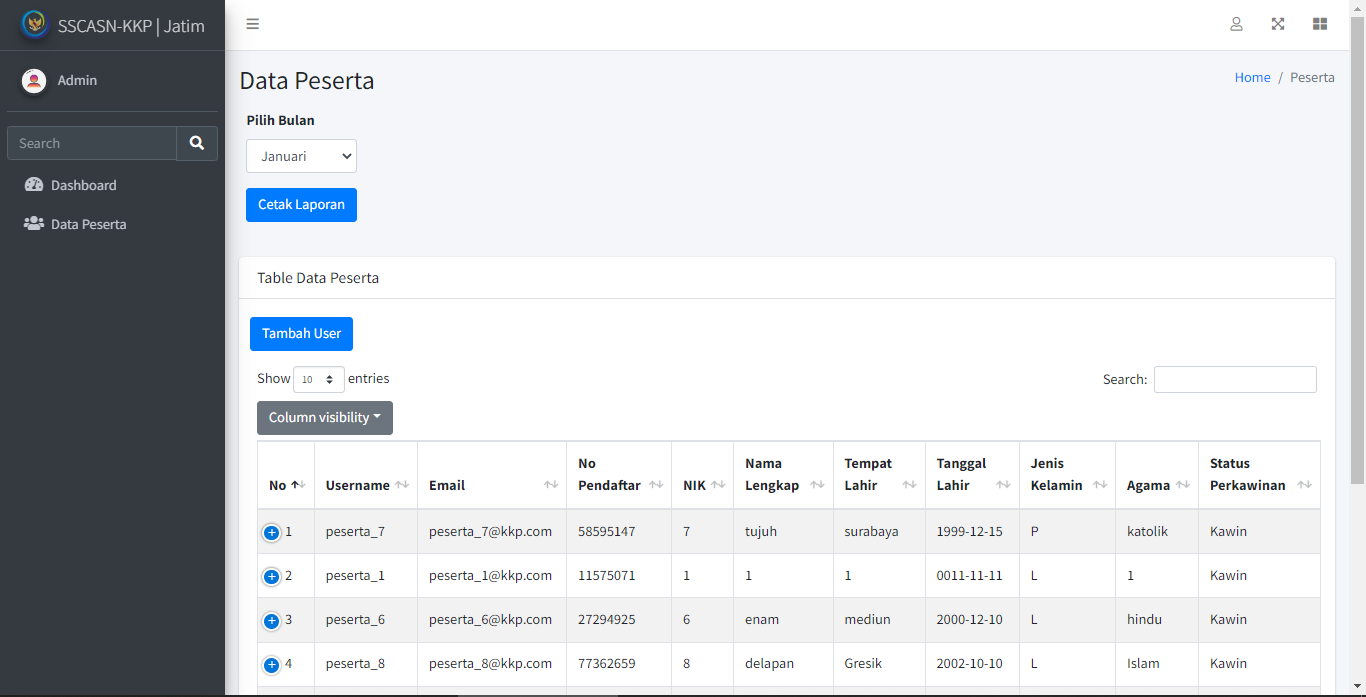Open the Home breadcrumb link
The height and width of the screenshot is (697, 1366).
[x=1252, y=77]
